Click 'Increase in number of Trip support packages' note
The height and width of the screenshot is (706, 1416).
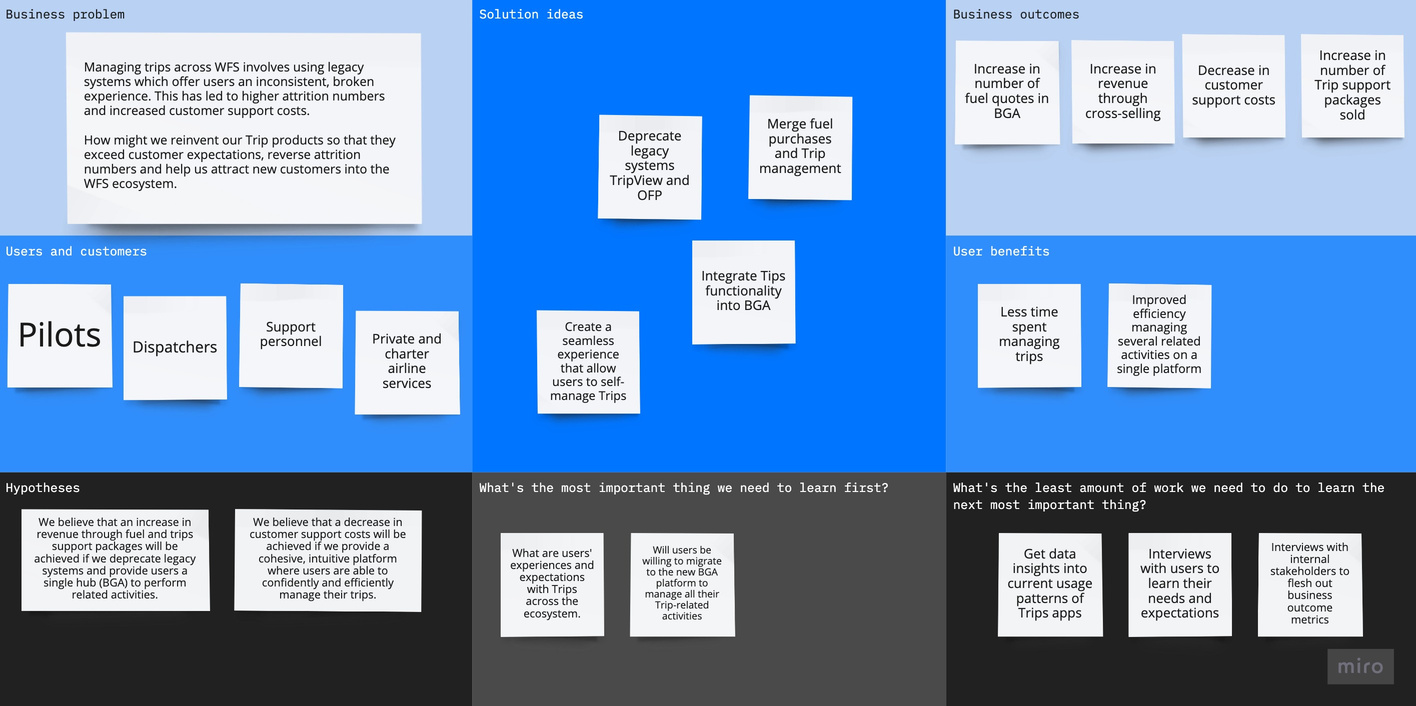tap(1352, 86)
